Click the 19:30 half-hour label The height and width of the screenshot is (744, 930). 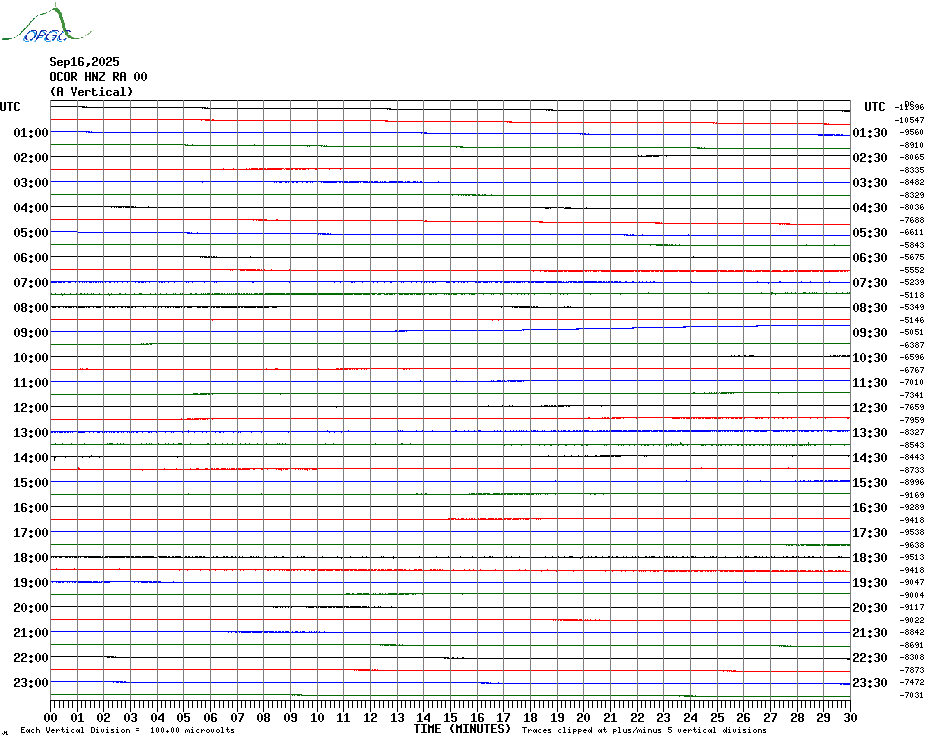(x=870, y=583)
